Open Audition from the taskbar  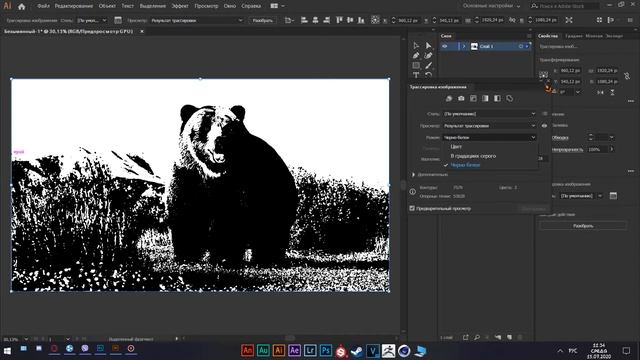click(263, 350)
